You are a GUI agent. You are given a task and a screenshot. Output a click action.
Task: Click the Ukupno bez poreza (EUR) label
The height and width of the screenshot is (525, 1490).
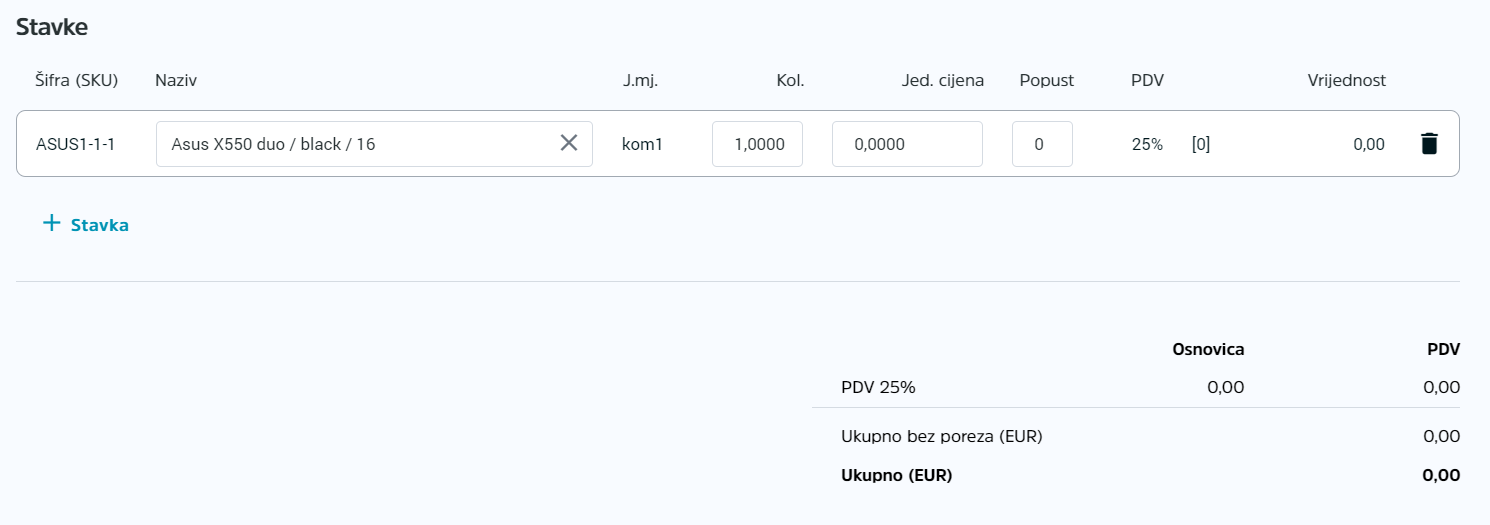[942, 436]
